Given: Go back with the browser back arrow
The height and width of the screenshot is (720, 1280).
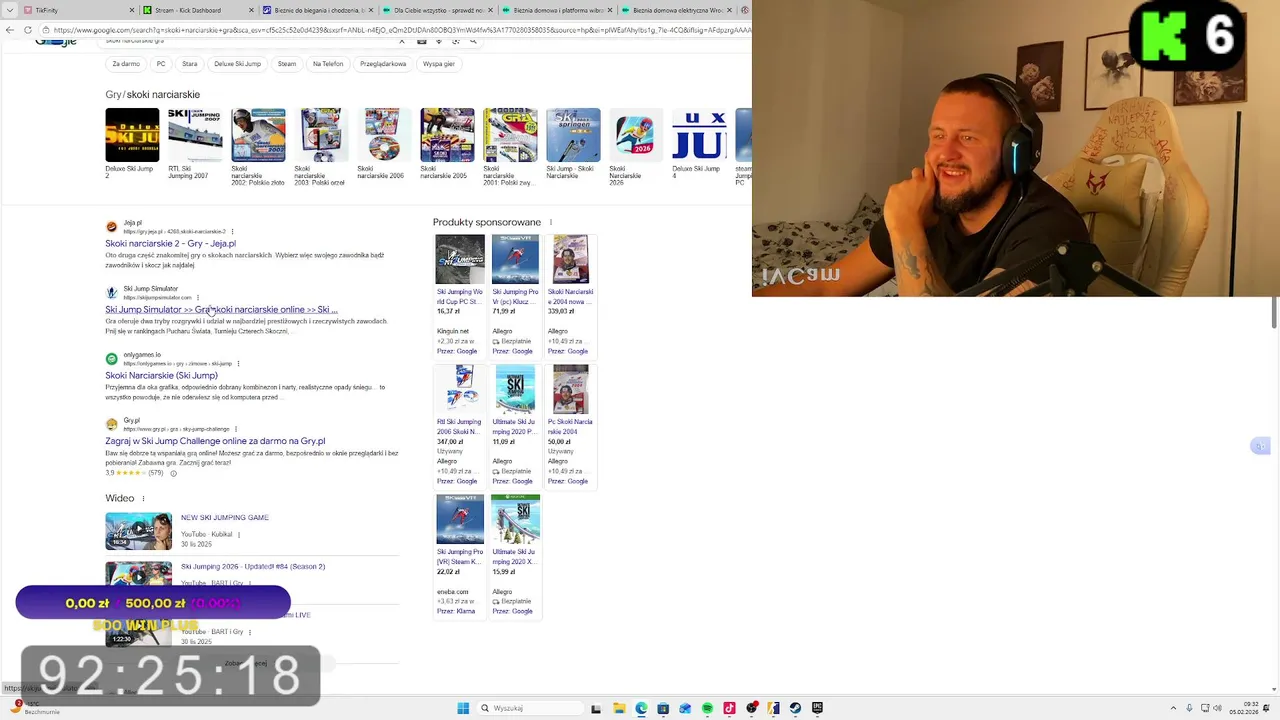Looking at the screenshot, I should point(10,30).
